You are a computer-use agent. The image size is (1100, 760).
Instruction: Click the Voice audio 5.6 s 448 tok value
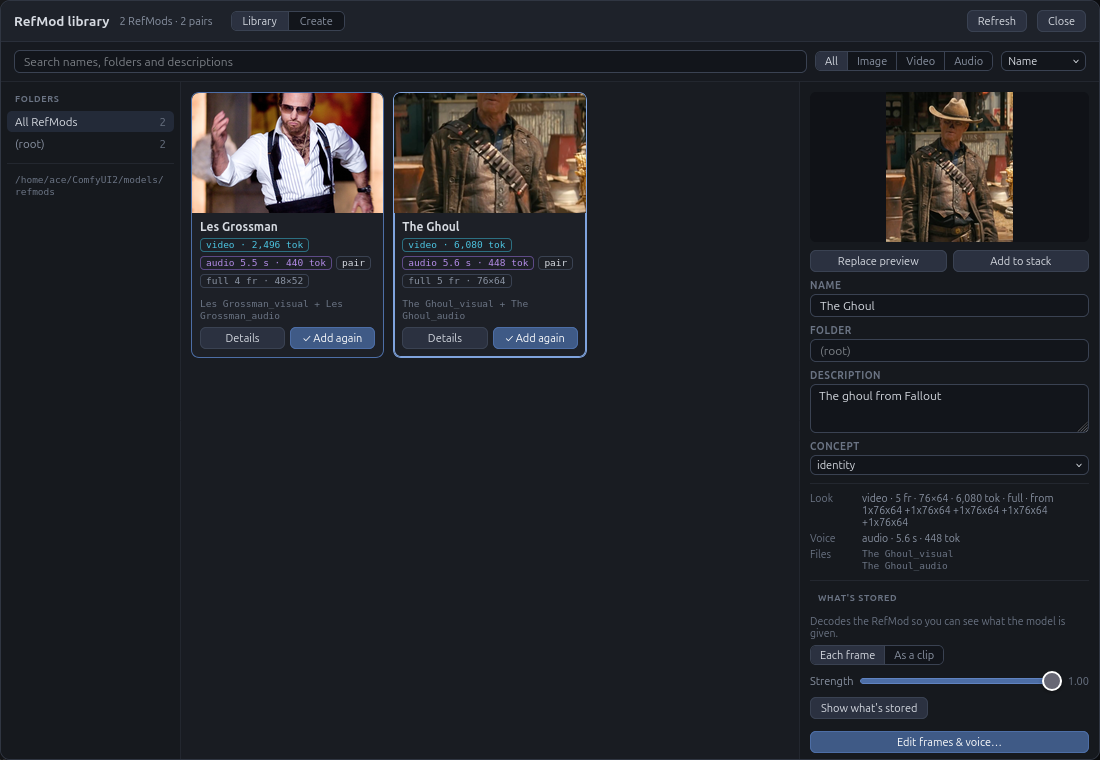911,538
